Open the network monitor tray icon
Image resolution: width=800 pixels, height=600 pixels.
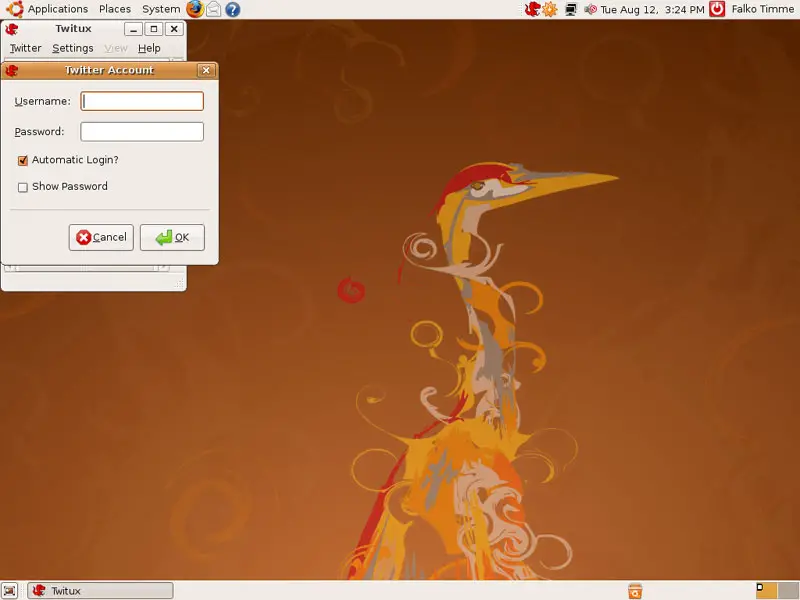pos(571,9)
